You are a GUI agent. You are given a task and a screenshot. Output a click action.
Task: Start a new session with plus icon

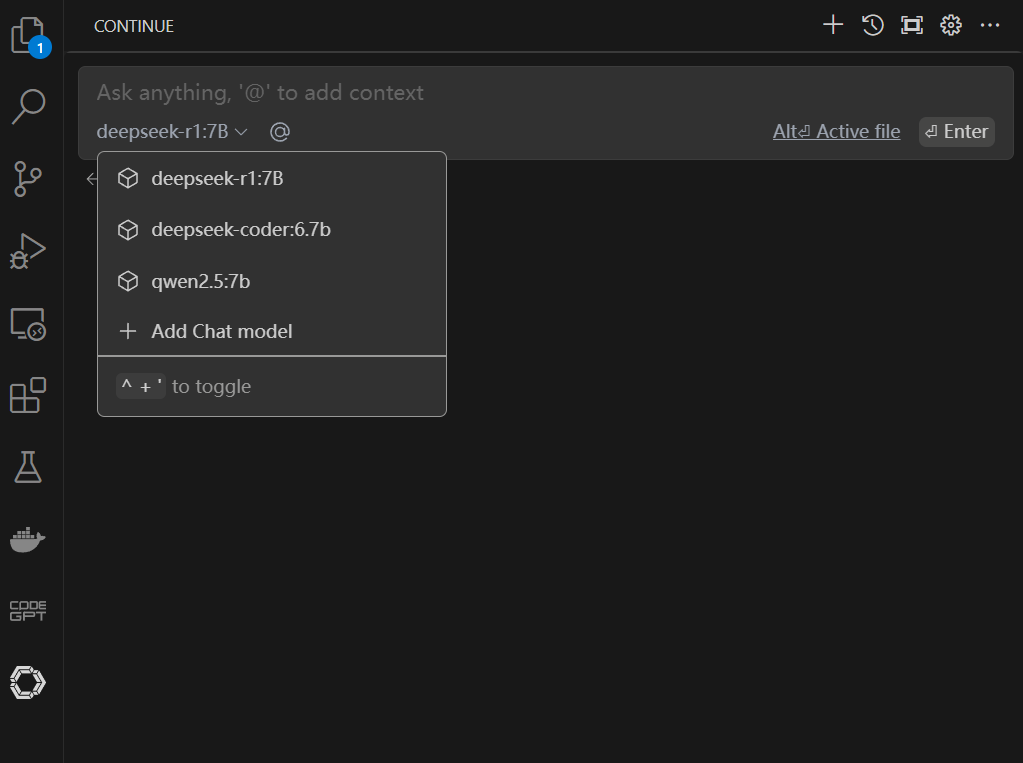click(833, 25)
